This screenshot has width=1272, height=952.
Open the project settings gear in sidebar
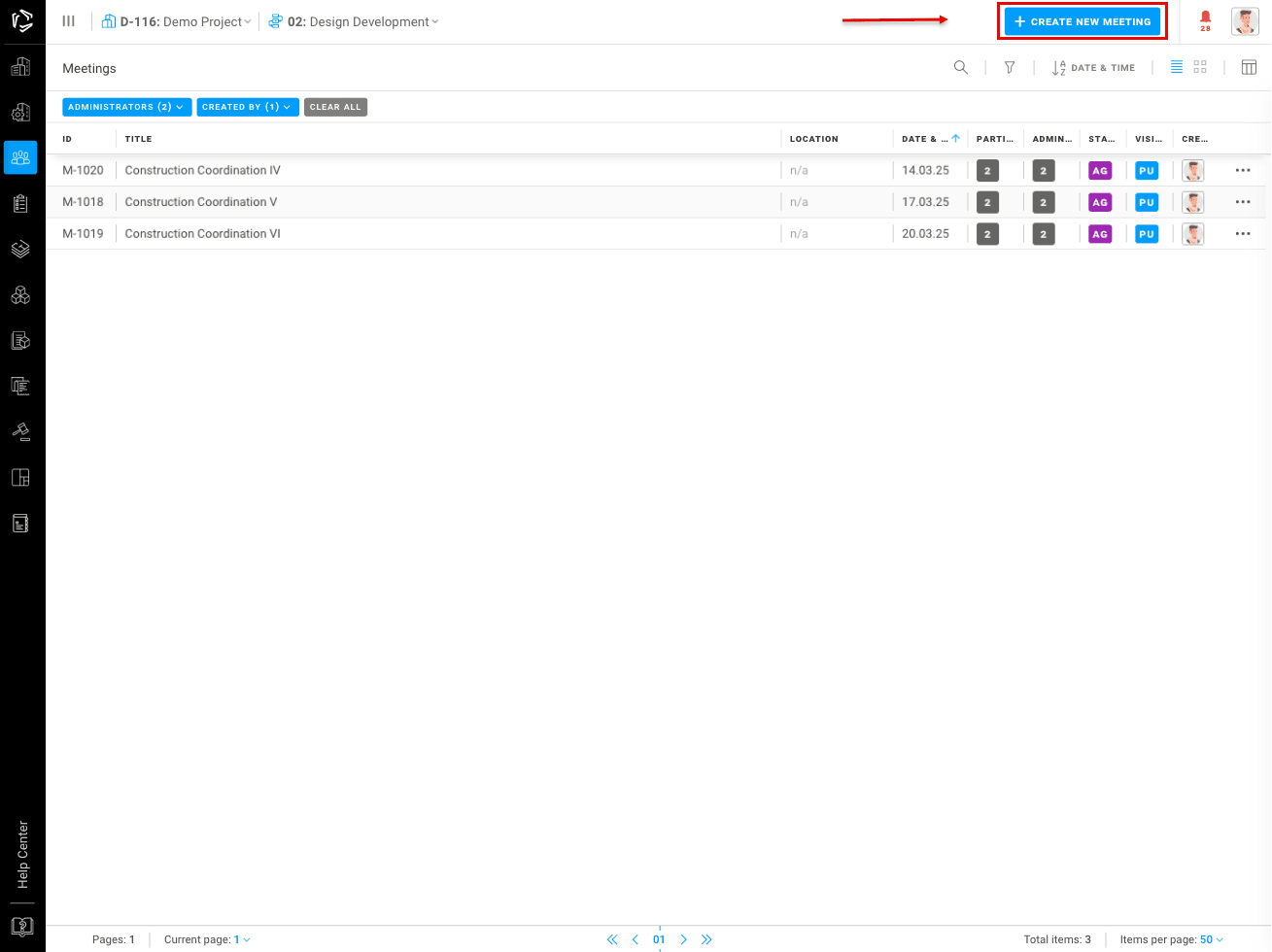tap(20, 113)
